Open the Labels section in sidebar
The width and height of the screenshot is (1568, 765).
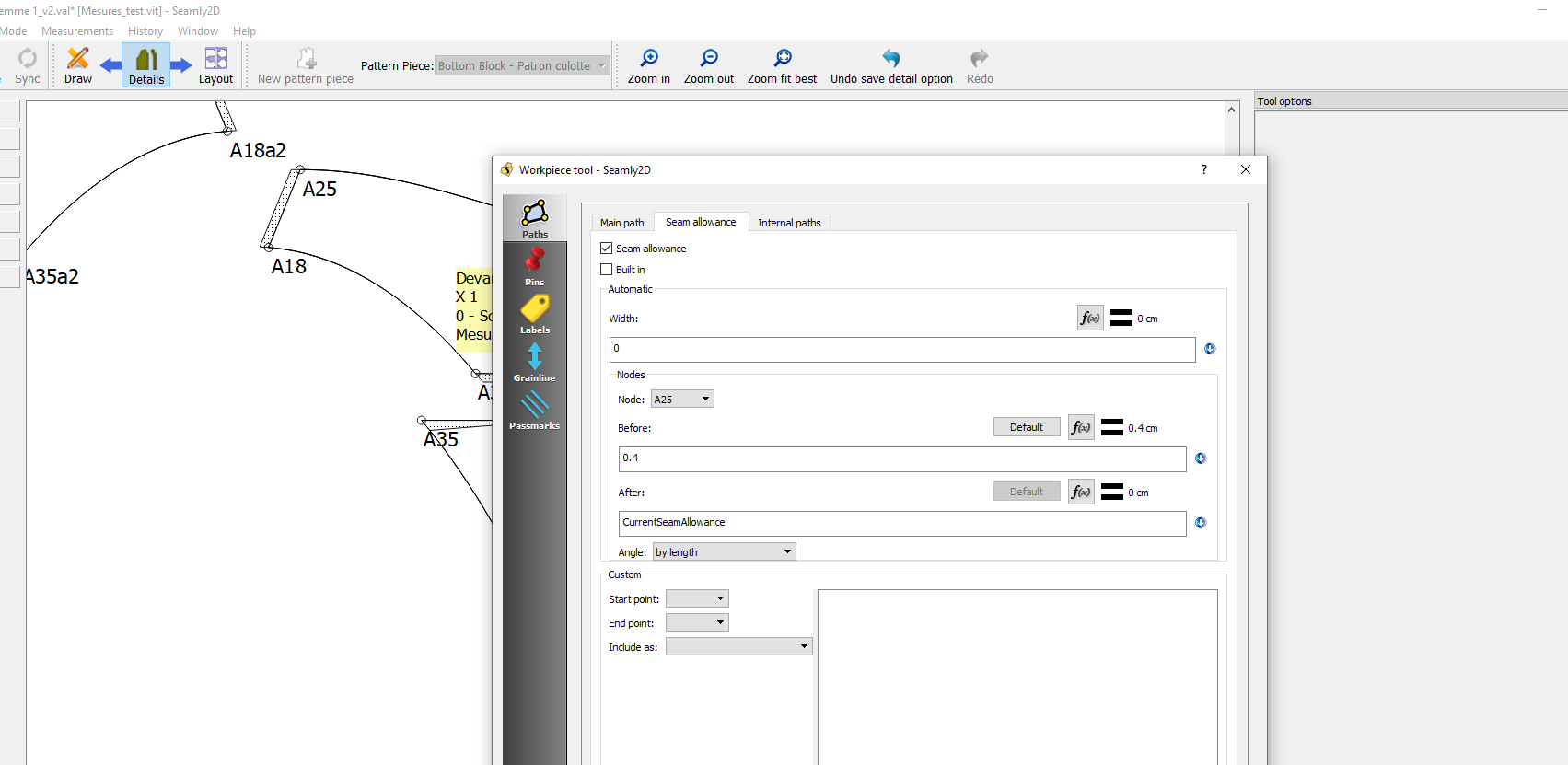534,314
